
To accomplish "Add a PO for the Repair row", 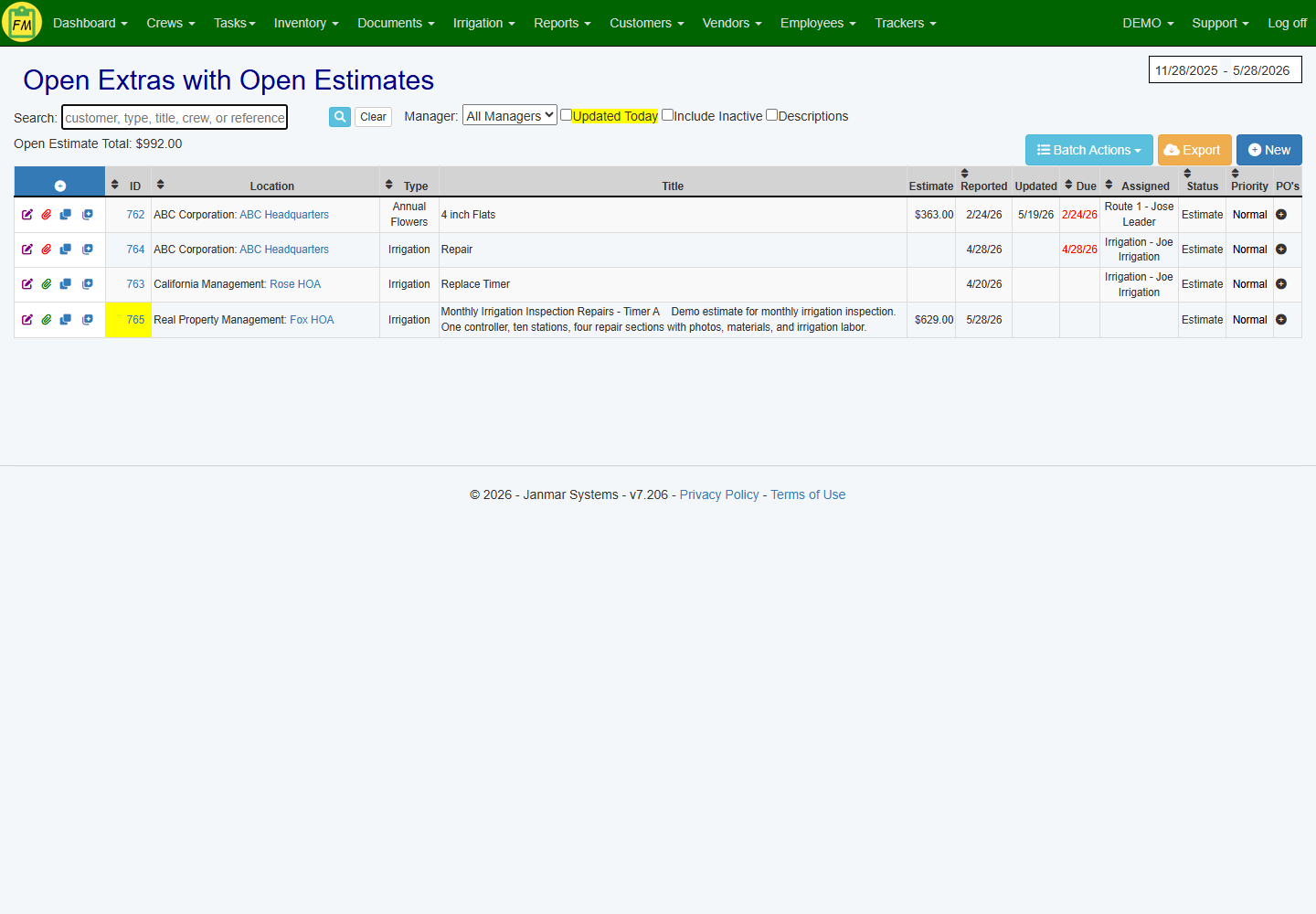I will coord(1281,250).
